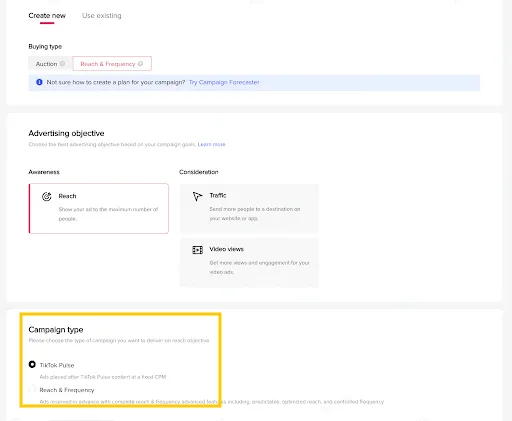Viewport: 512px width, 421px height.
Task: Click the Advertising objective heading
Action: pyautogui.click(x=66, y=133)
